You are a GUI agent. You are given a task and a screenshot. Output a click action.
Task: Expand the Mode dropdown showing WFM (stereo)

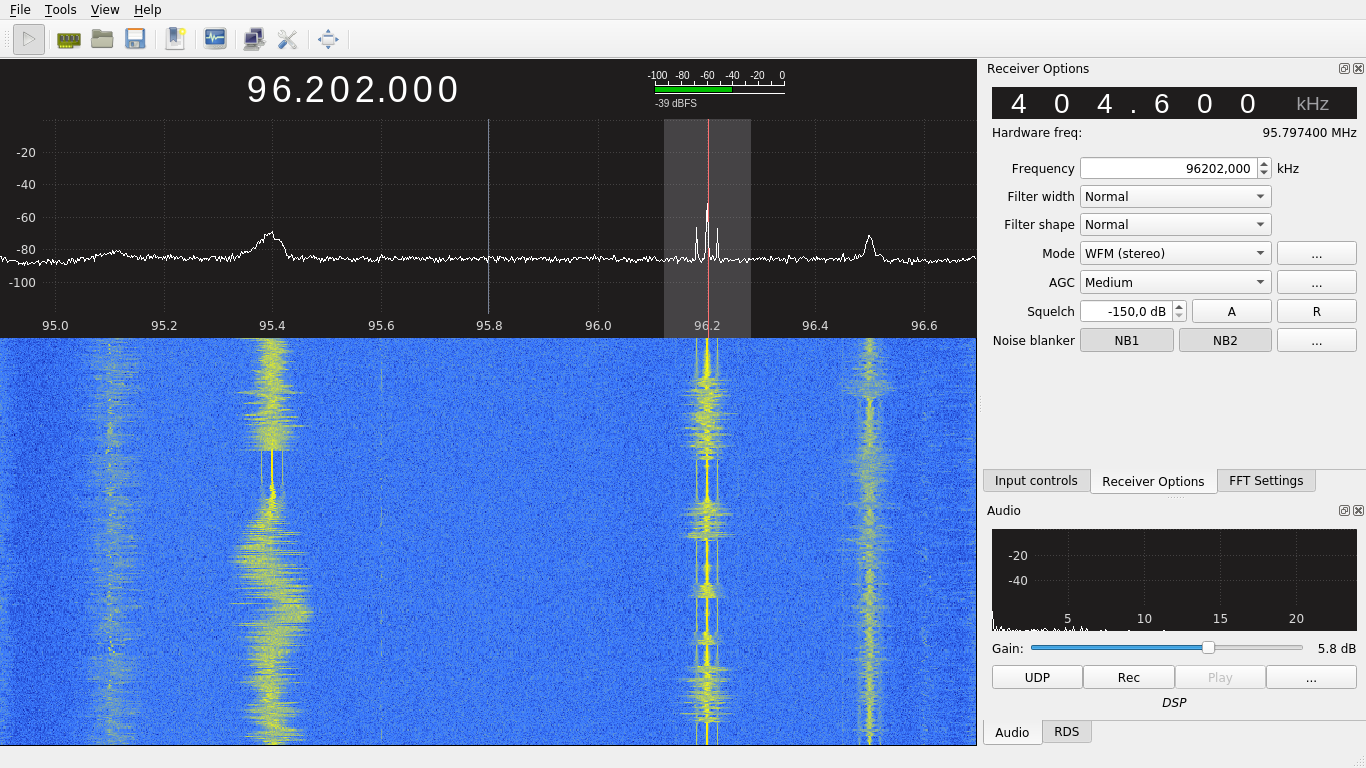pyautogui.click(x=1175, y=254)
